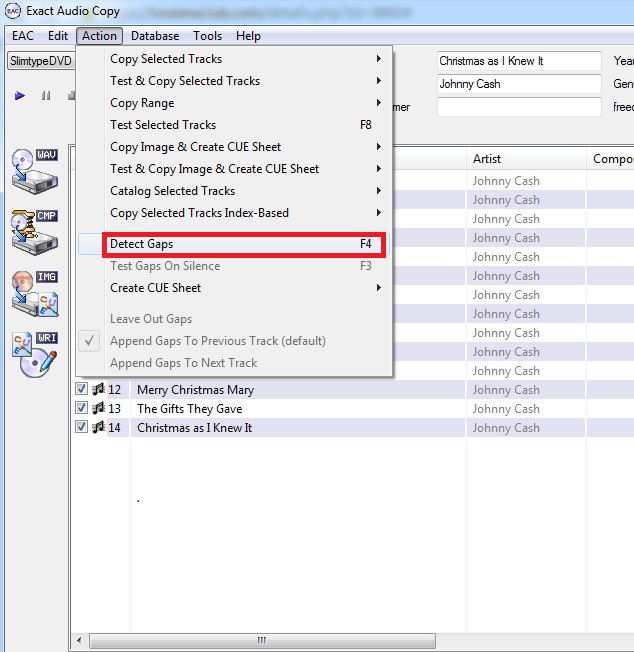
Task: Select track The Gifts They Gave
Action: (190, 409)
